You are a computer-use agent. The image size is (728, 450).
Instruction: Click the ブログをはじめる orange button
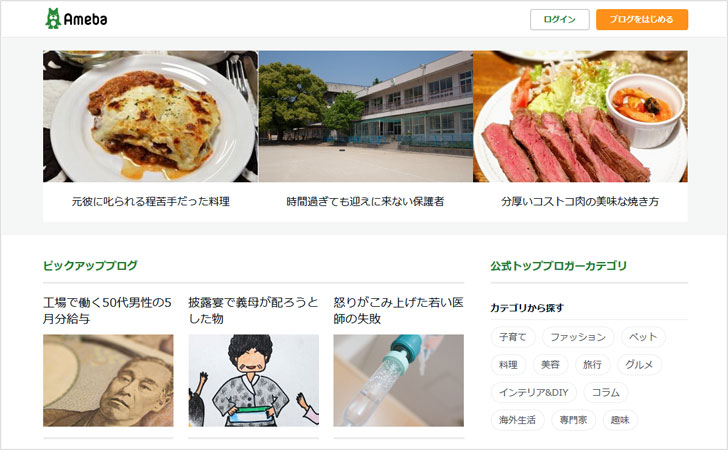[x=642, y=20]
